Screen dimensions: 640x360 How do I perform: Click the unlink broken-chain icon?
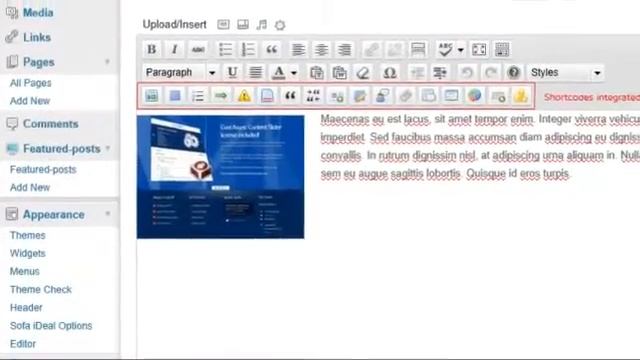coord(394,49)
